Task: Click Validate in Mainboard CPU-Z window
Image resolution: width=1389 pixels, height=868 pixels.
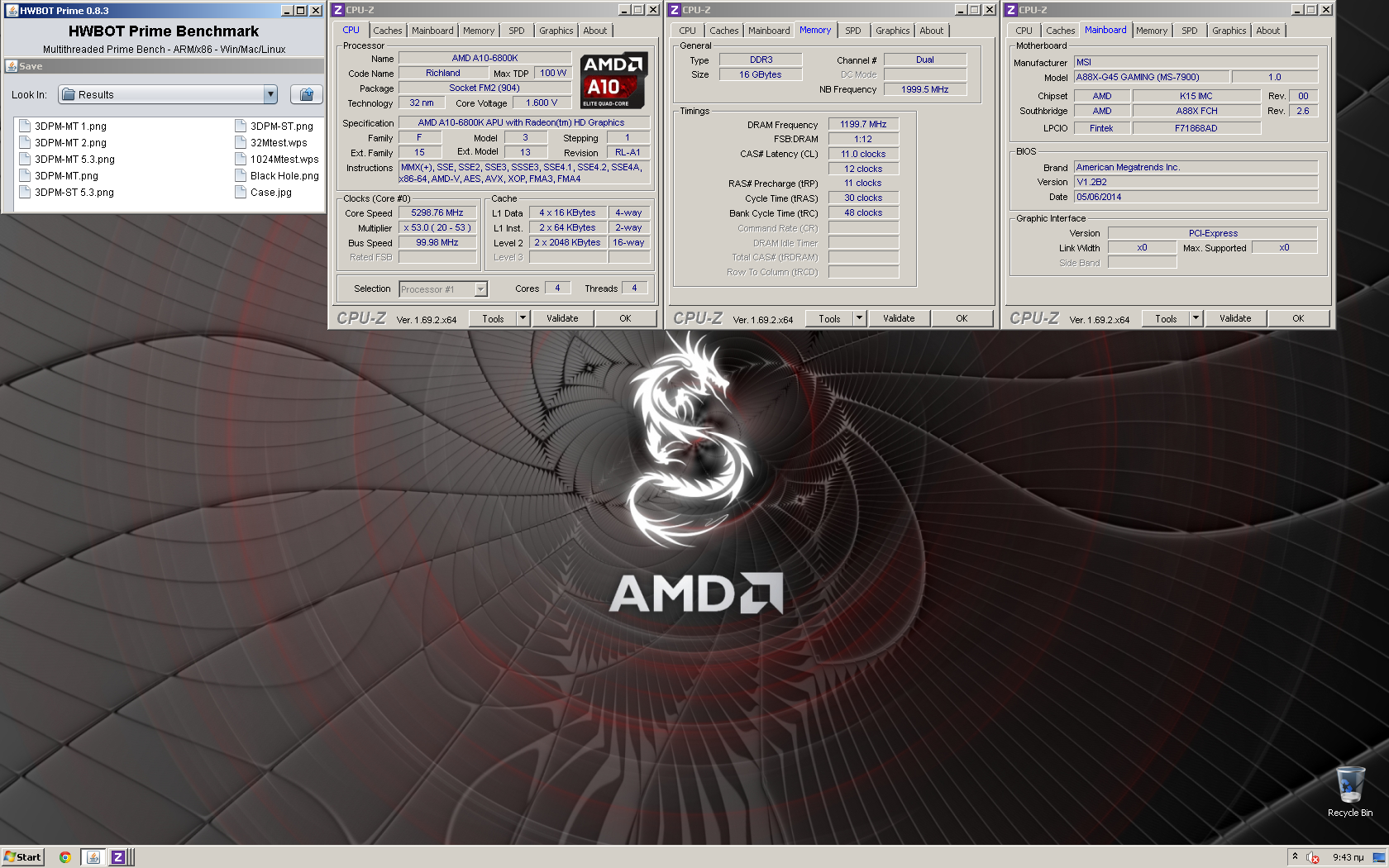Action: [x=1235, y=318]
